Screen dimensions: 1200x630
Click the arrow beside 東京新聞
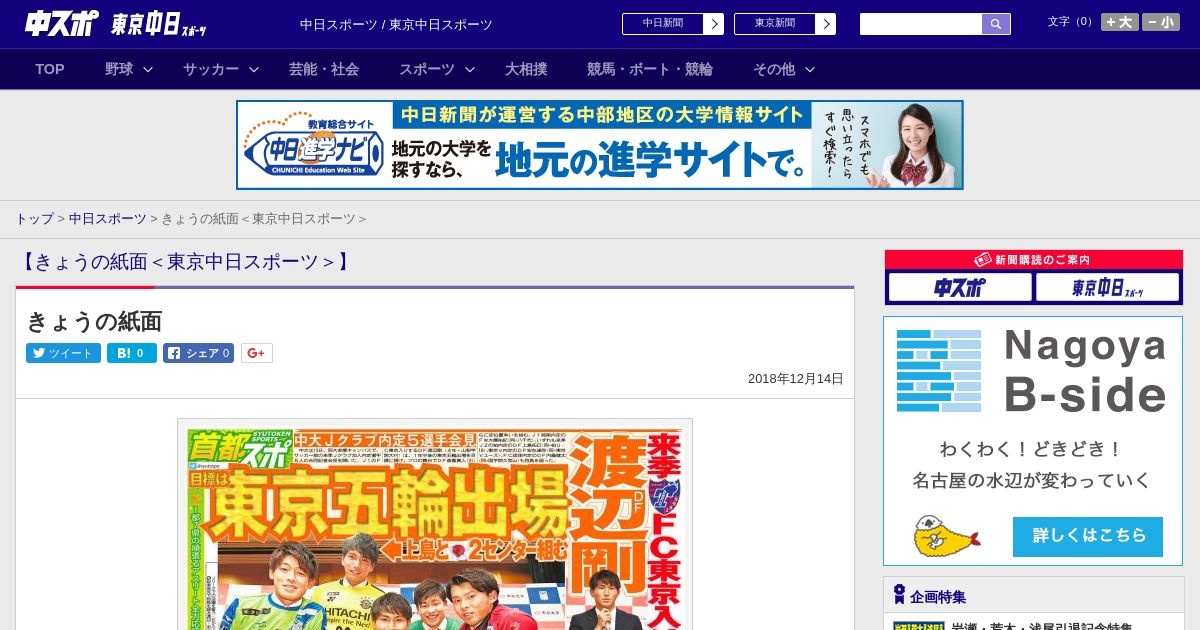tap(826, 24)
